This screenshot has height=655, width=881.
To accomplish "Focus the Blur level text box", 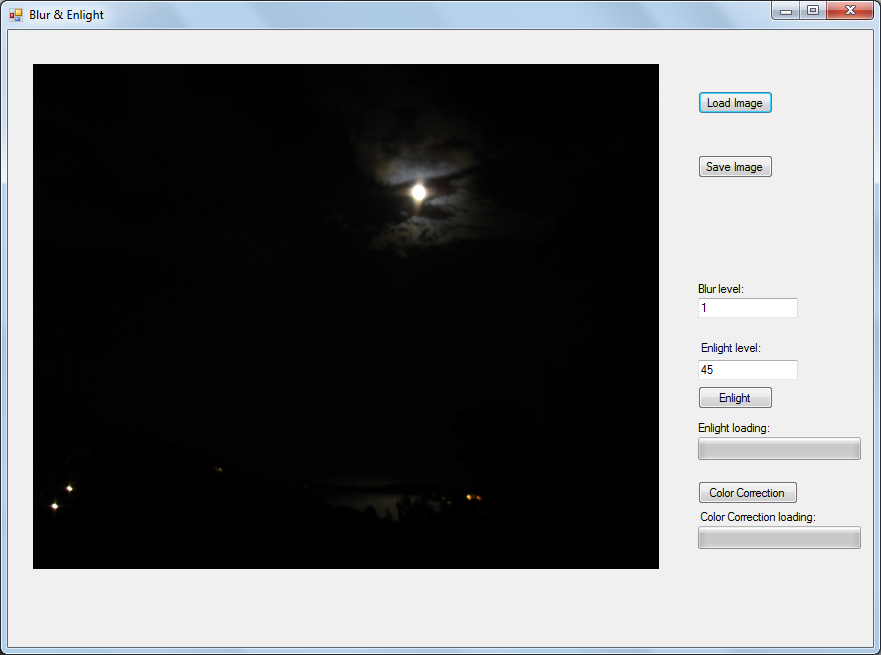I will click(x=747, y=308).
